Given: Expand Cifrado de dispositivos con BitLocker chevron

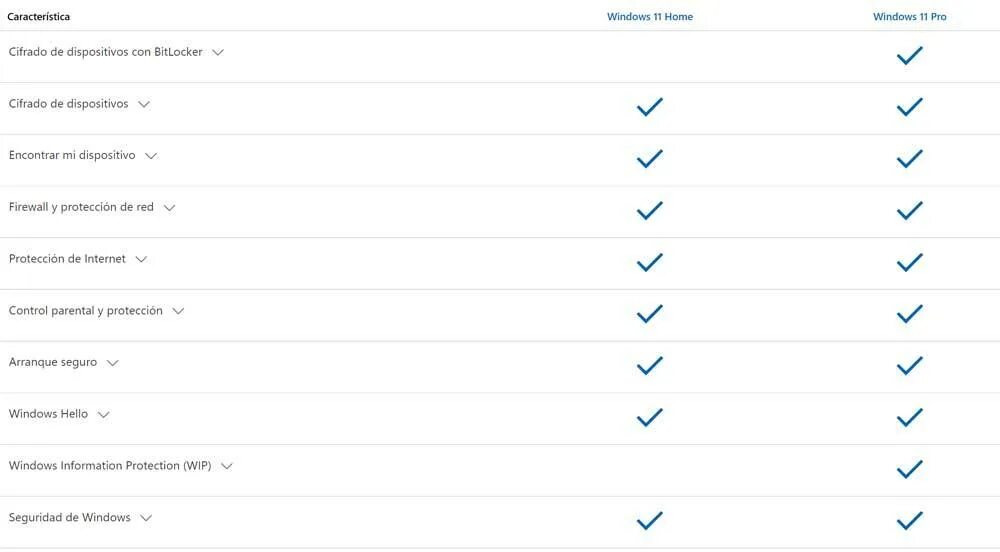Looking at the screenshot, I should (218, 52).
